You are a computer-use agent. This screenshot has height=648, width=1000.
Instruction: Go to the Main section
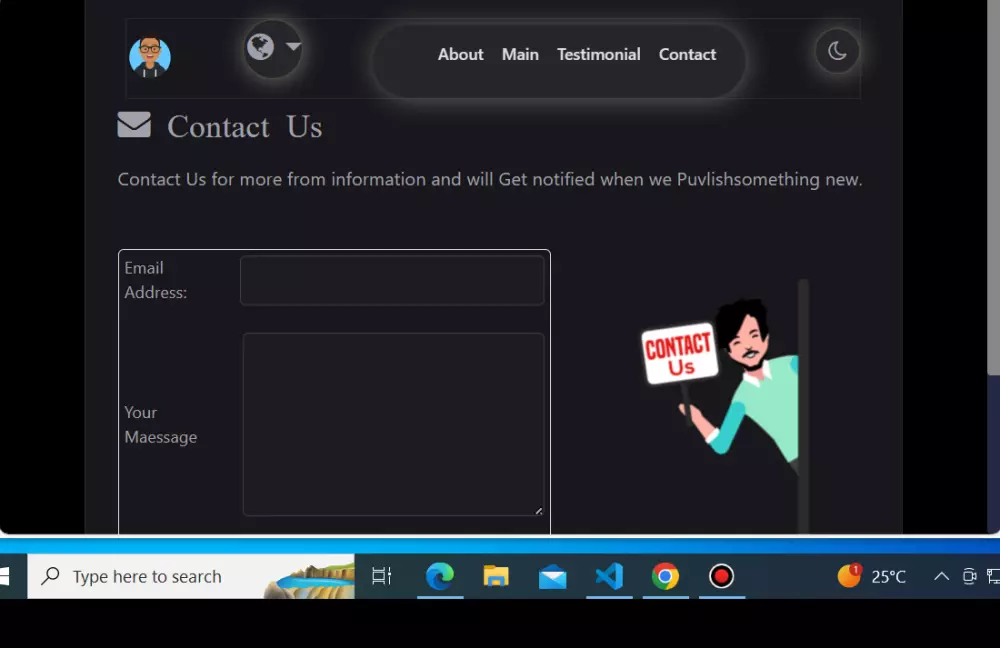pos(520,54)
